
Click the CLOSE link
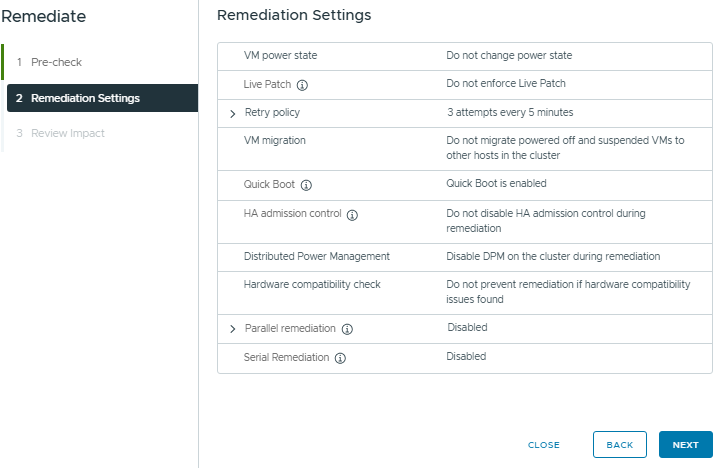(544, 445)
